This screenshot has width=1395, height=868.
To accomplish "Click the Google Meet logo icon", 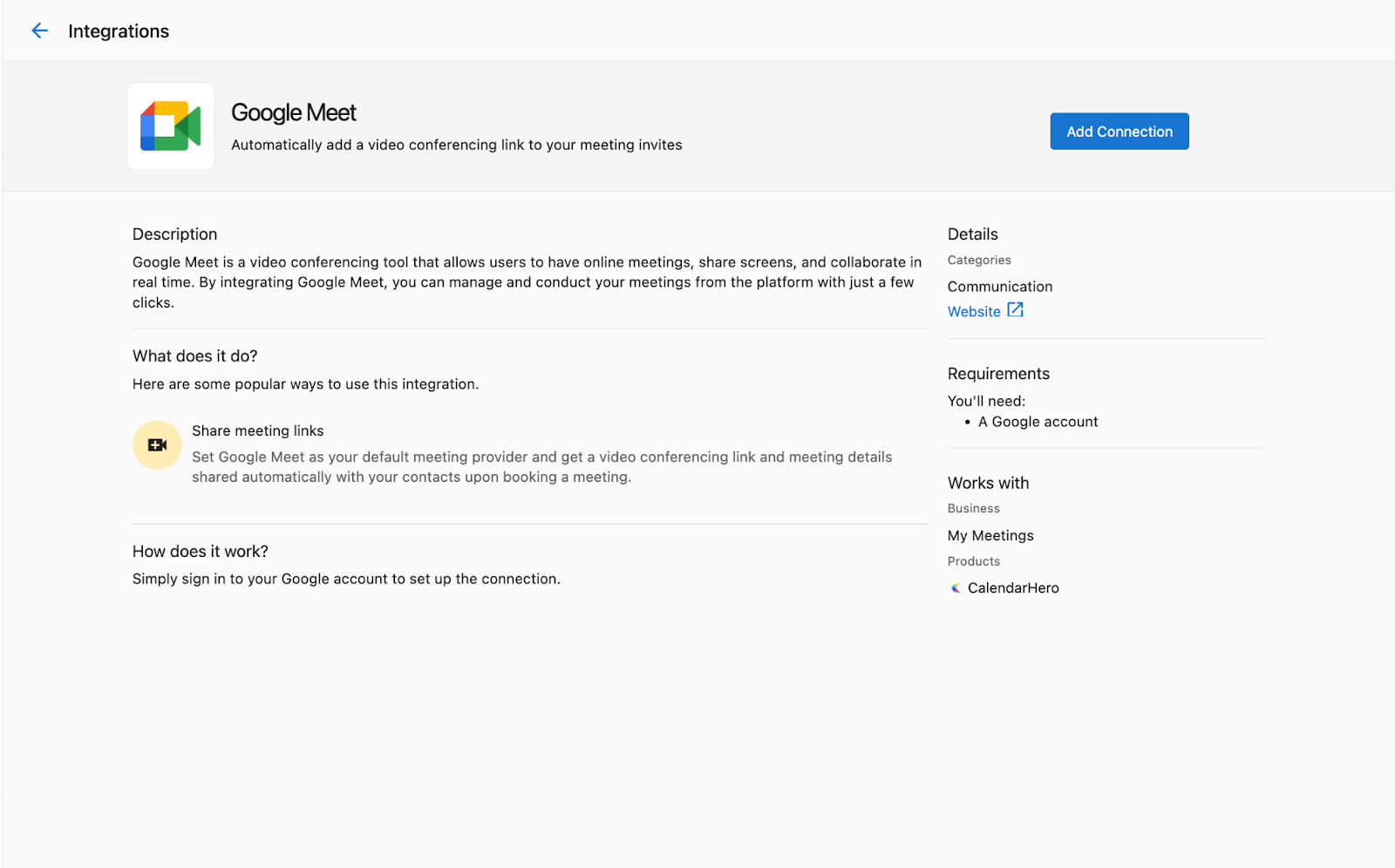I will (171, 126).
